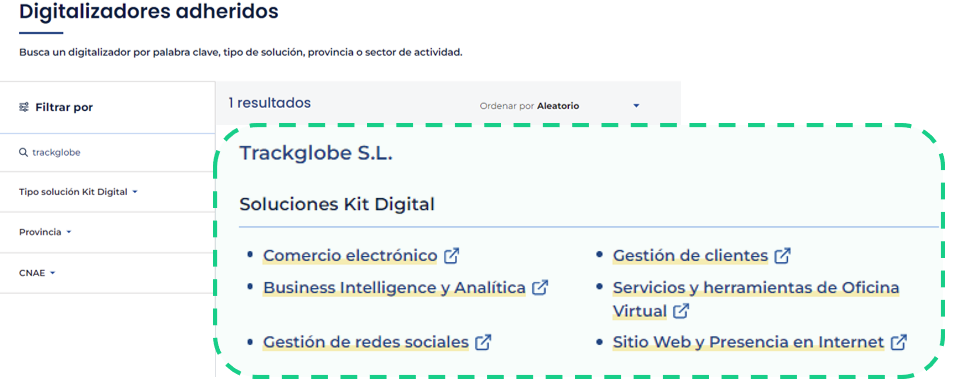Click external link icon after Business Intelligence y Analítica

(x=540, y=287)
